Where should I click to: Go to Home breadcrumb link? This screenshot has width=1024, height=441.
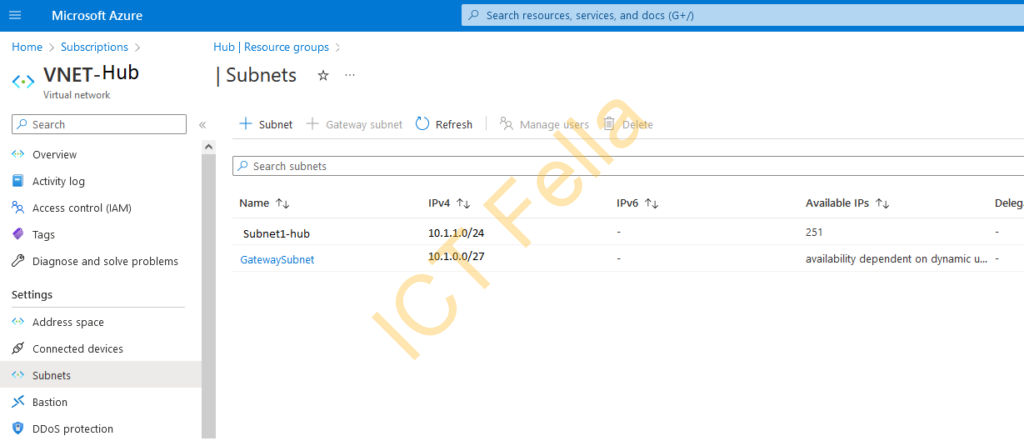click(x=27, y=47)
